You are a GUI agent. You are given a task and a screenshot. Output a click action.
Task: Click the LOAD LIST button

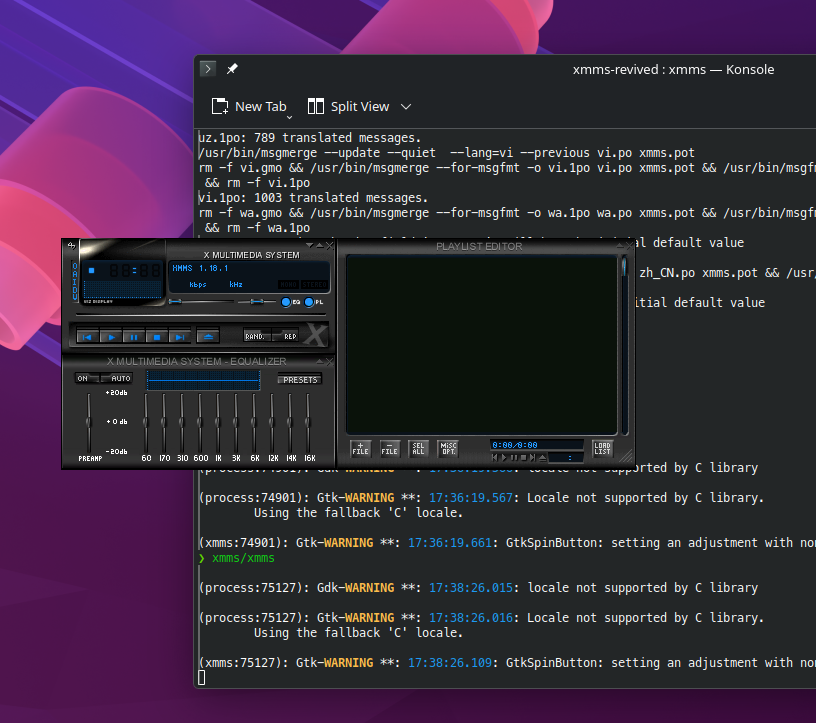(602, 449)
